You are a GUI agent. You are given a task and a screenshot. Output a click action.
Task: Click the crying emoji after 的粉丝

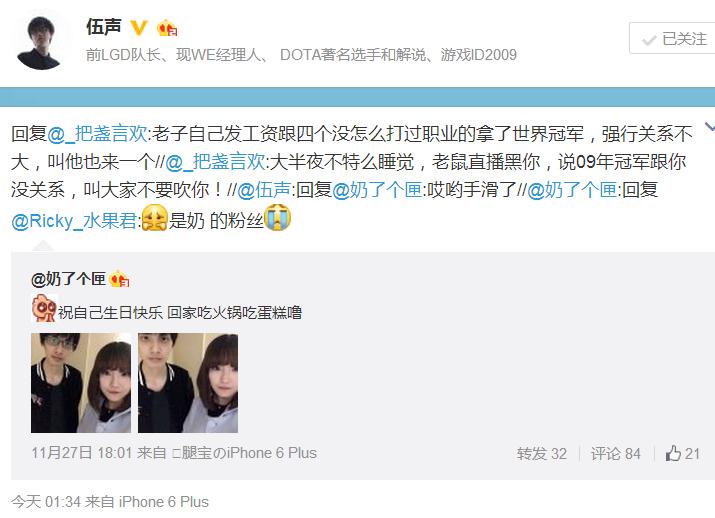(278, 218)
